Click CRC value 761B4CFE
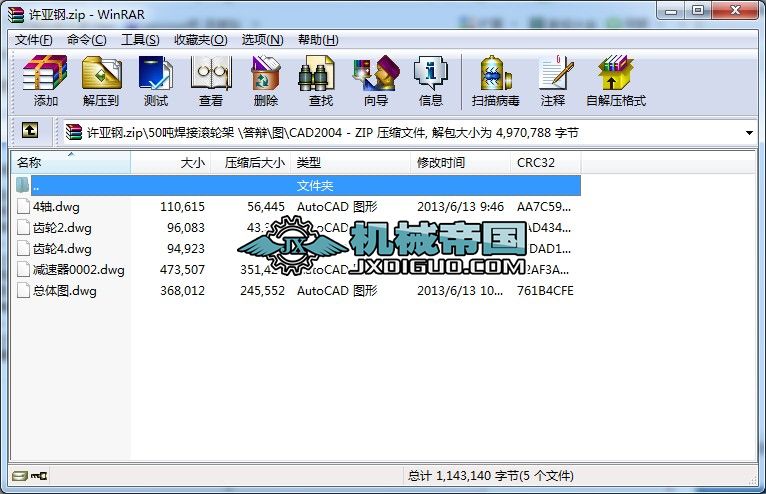This screenshot has height=494, width=766. tap(545, 291)
